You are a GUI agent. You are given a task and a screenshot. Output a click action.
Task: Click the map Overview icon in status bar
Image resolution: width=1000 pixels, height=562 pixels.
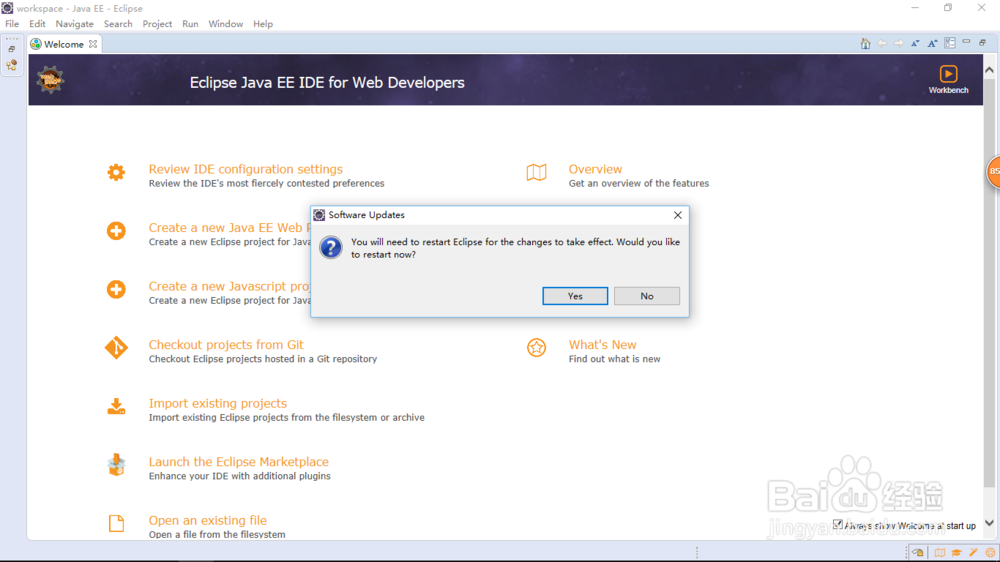click(x=940, y=552)
